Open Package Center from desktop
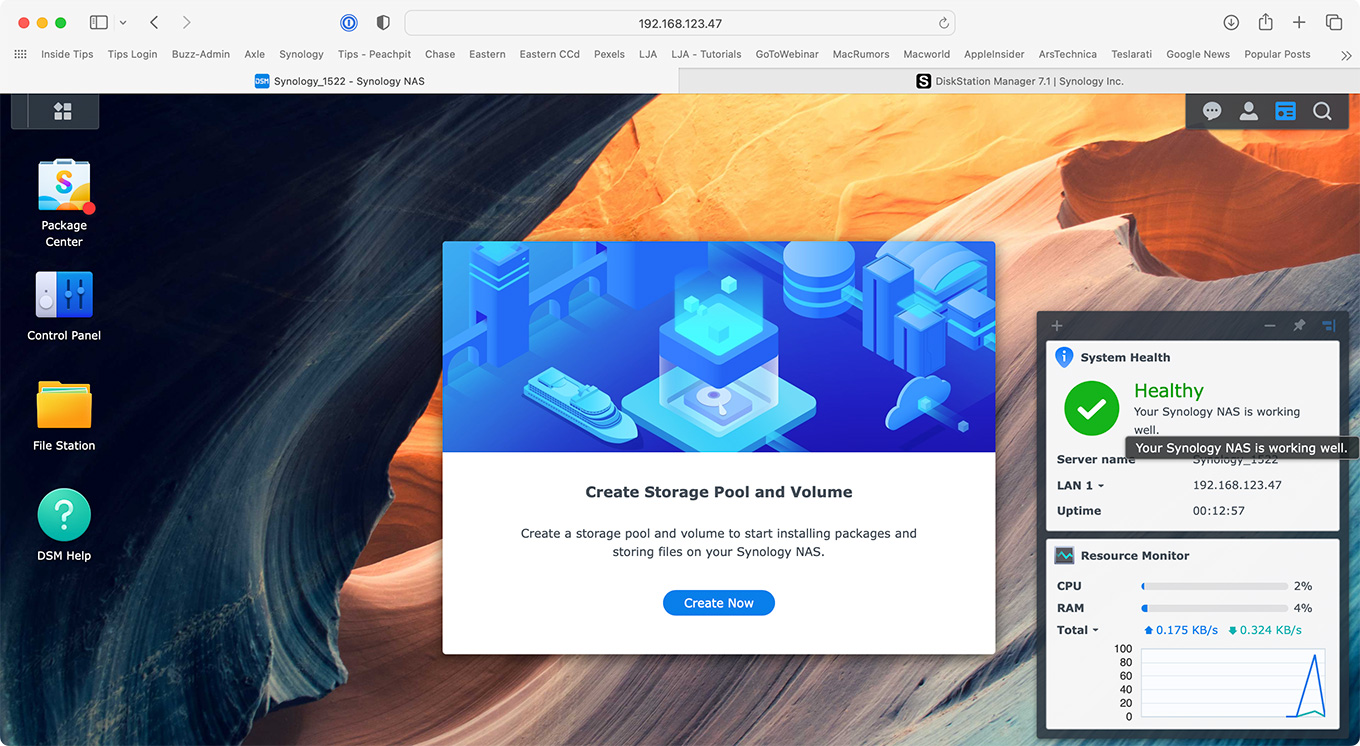1360x746 pixels. click(64, 188)
